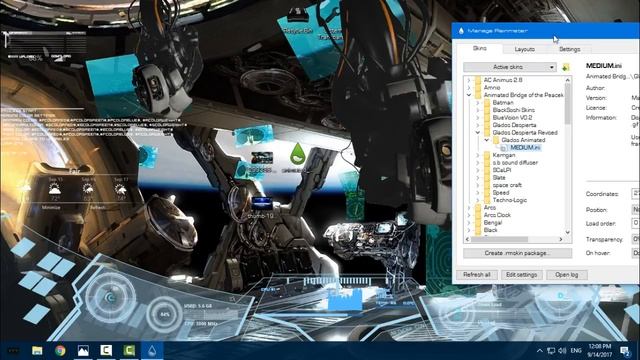Viewport: 640px width, 360px height.
Task: Click Refresh on the weather widget
Action: (98, 207)
